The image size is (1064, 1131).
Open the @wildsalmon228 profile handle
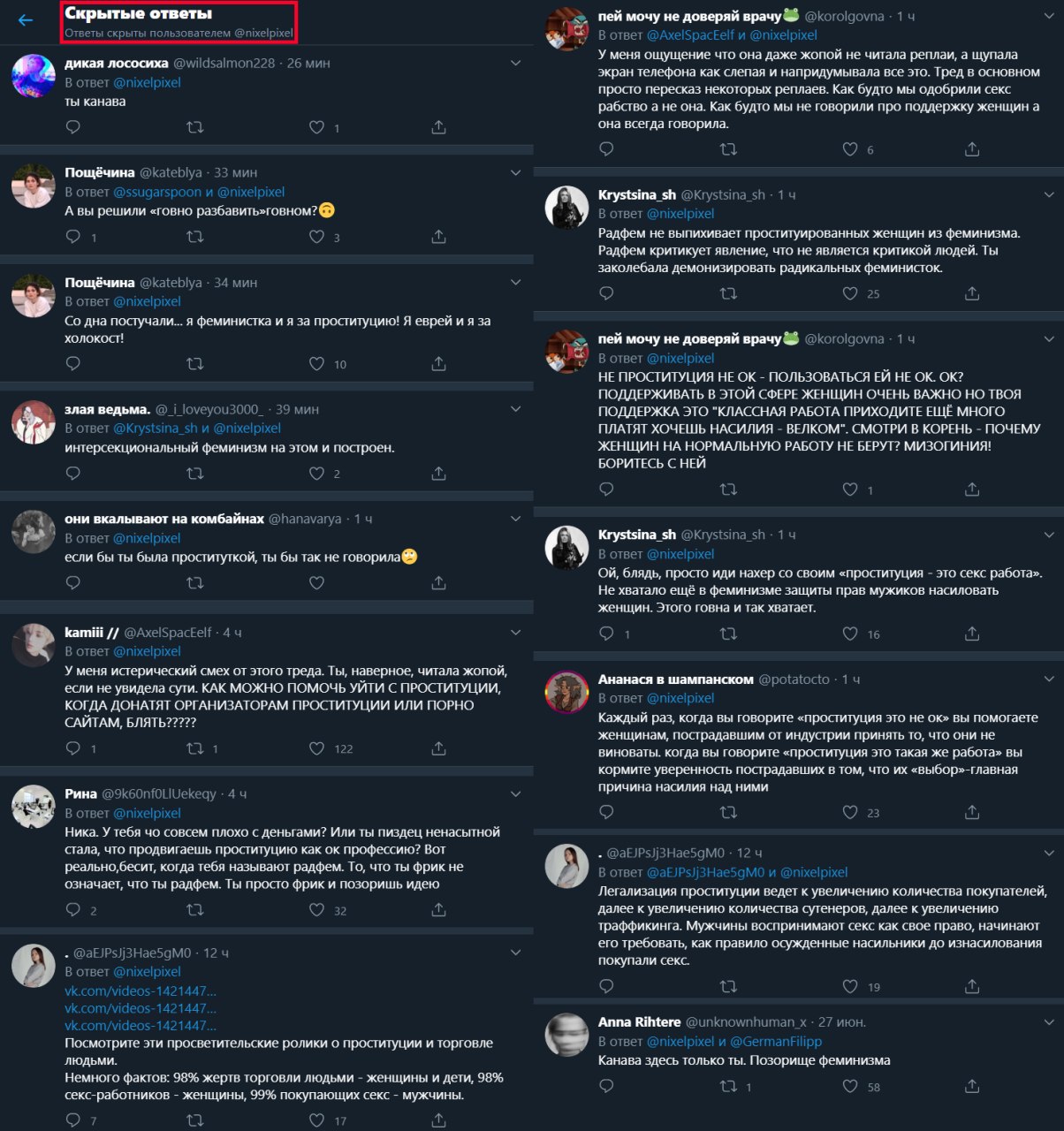pyautogui.click(x=224, y=64)
